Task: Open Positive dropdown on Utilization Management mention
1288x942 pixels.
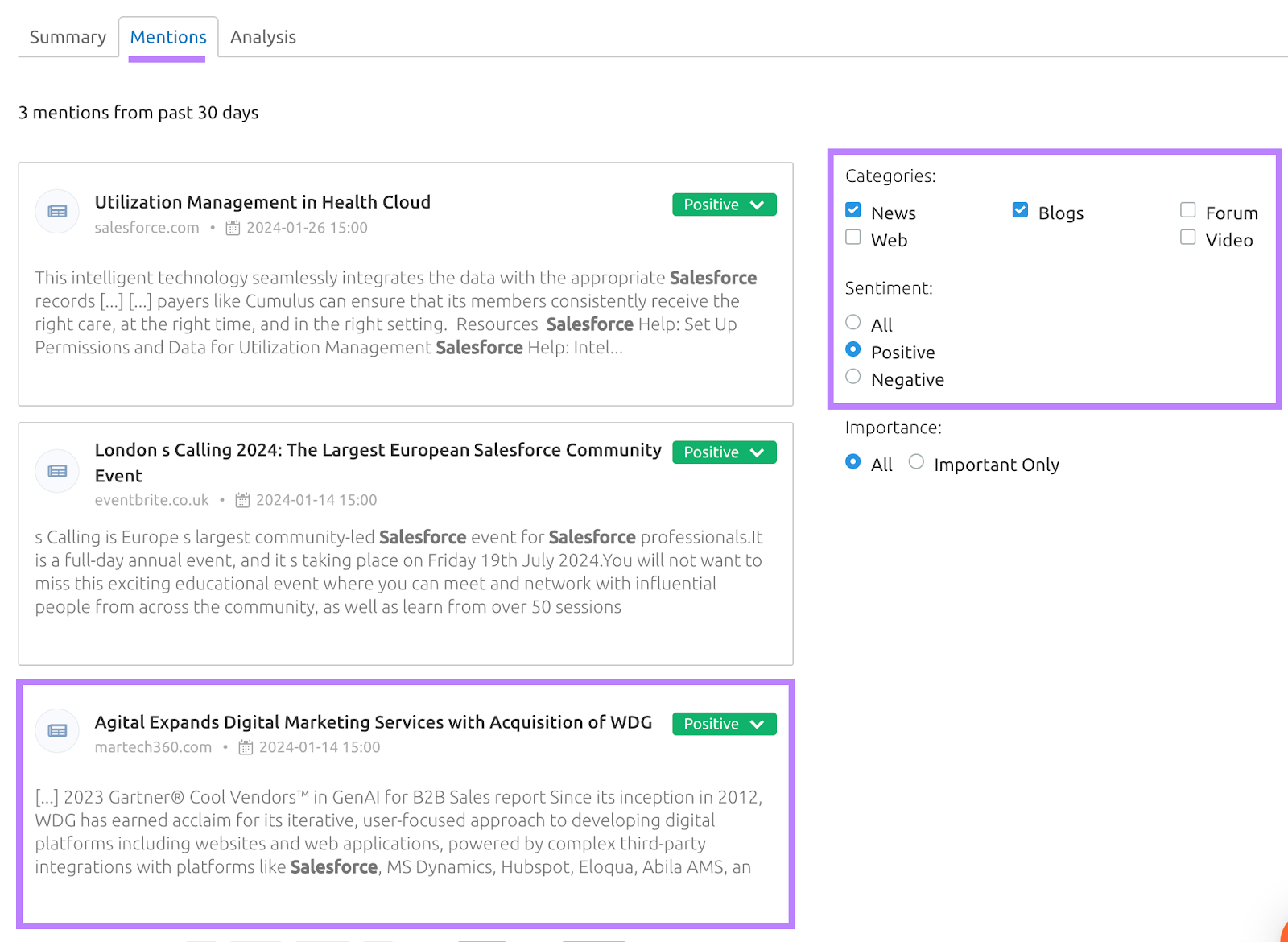Action: pyautogui.click(x=724, y=205)
